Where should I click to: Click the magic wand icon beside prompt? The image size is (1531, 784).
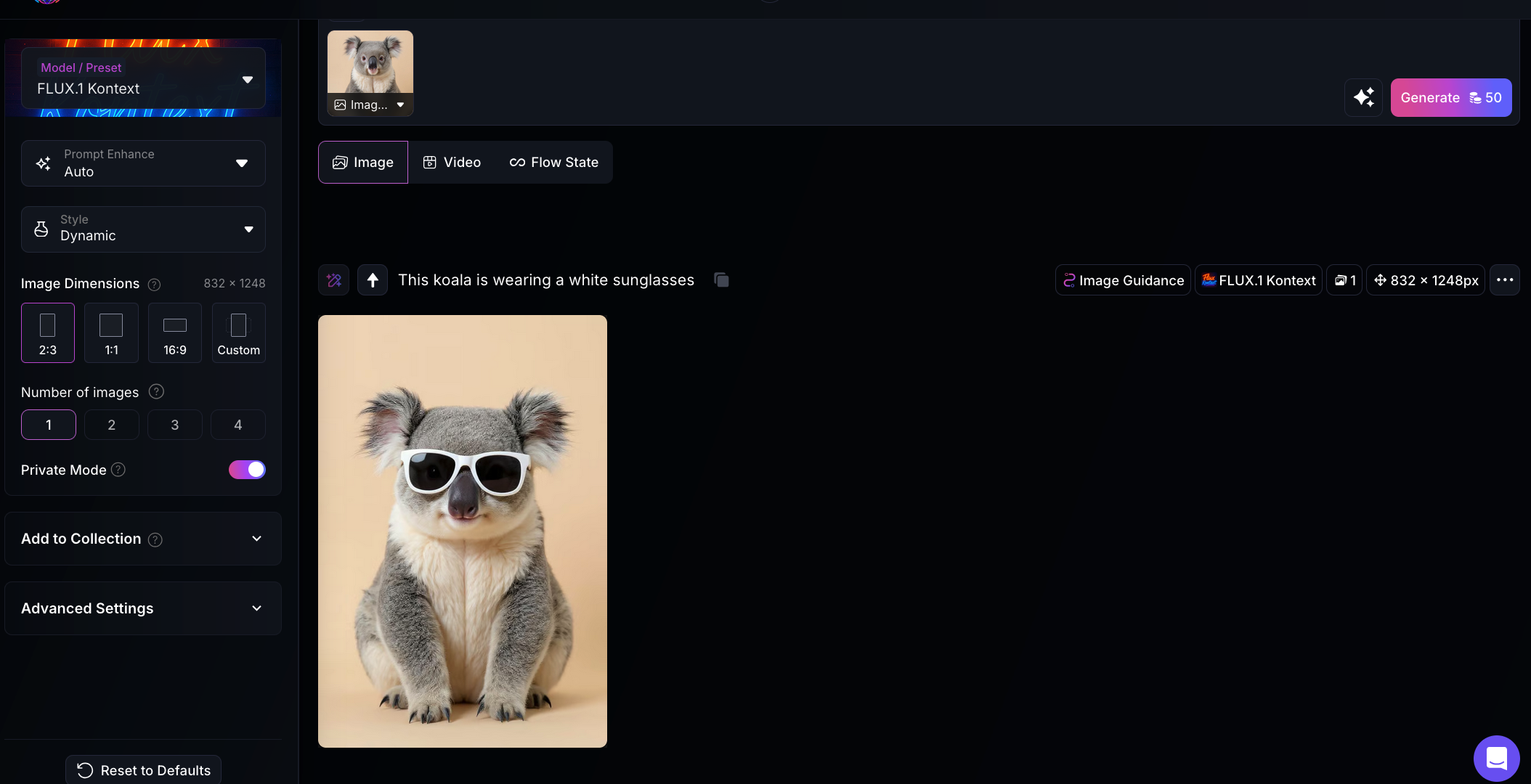pyautogui.click(x=334, y=280)
